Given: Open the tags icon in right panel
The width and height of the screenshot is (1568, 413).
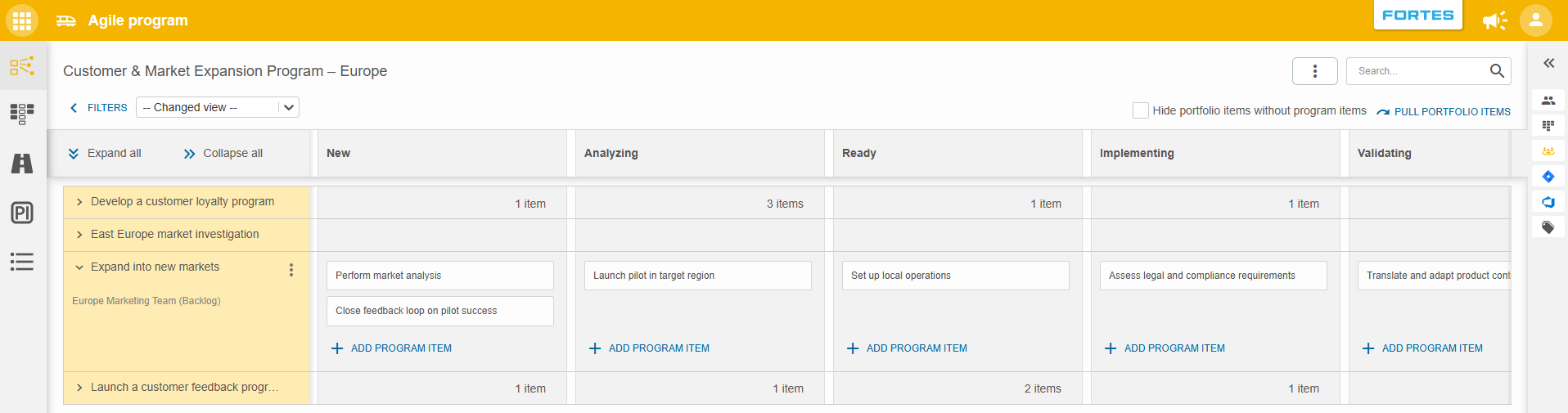Looking at the screenshot, I should coord(1548,227).
